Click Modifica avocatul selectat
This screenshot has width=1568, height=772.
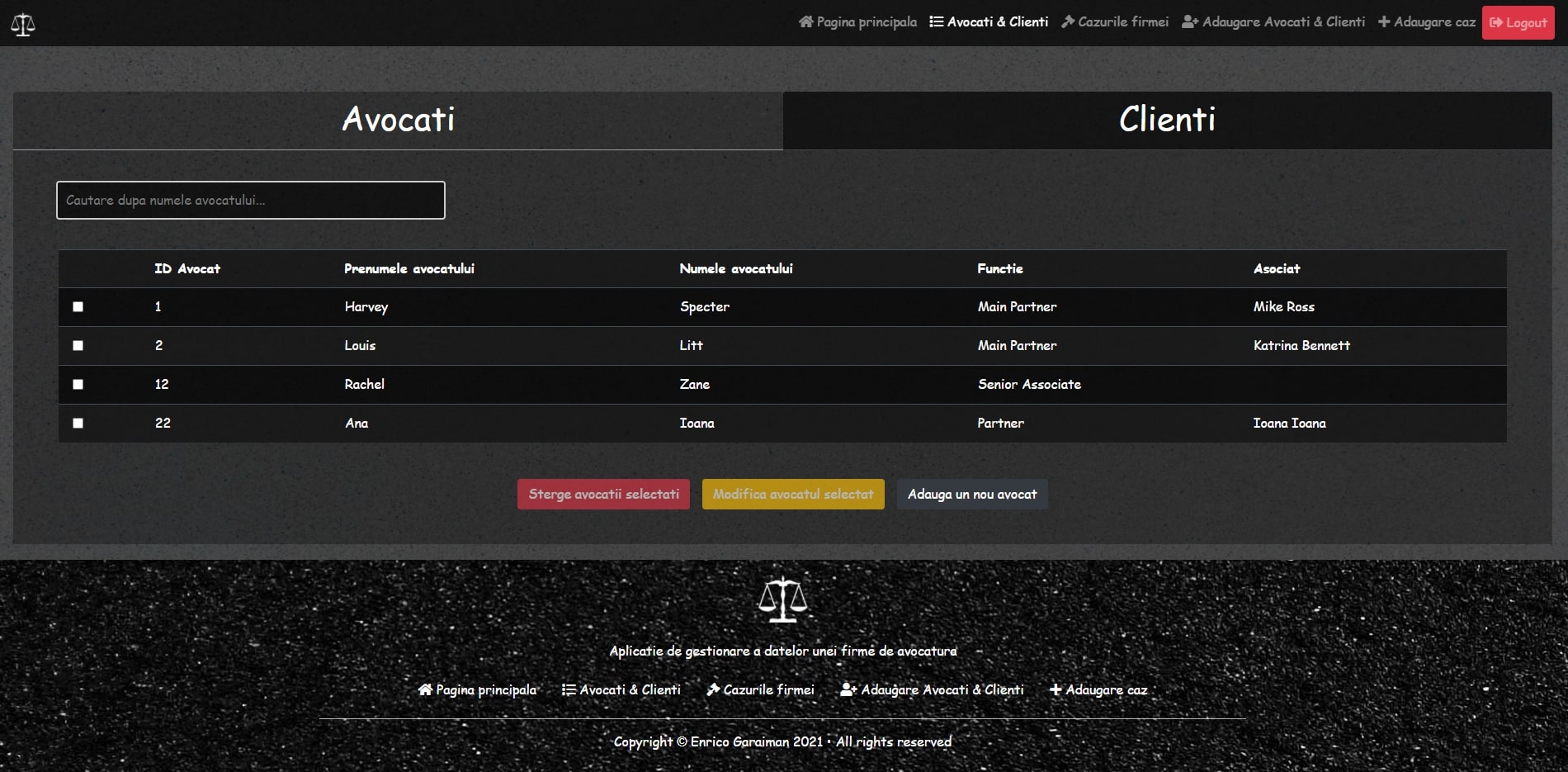tap(791, 494)
